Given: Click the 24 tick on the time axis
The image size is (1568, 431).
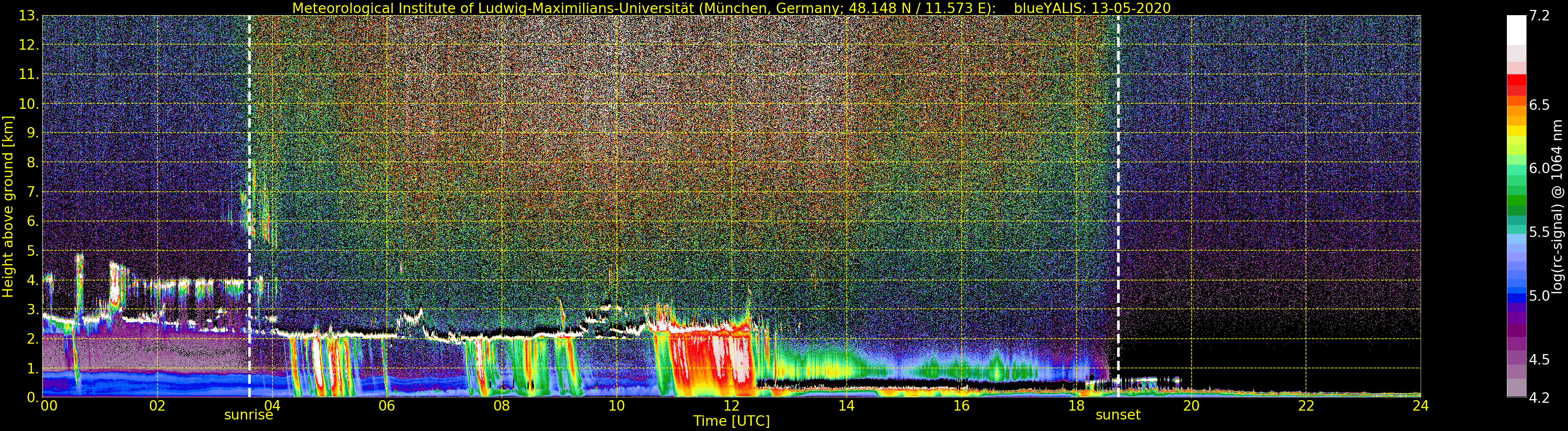Looking at the screenshot, I should click(1420, 406).
